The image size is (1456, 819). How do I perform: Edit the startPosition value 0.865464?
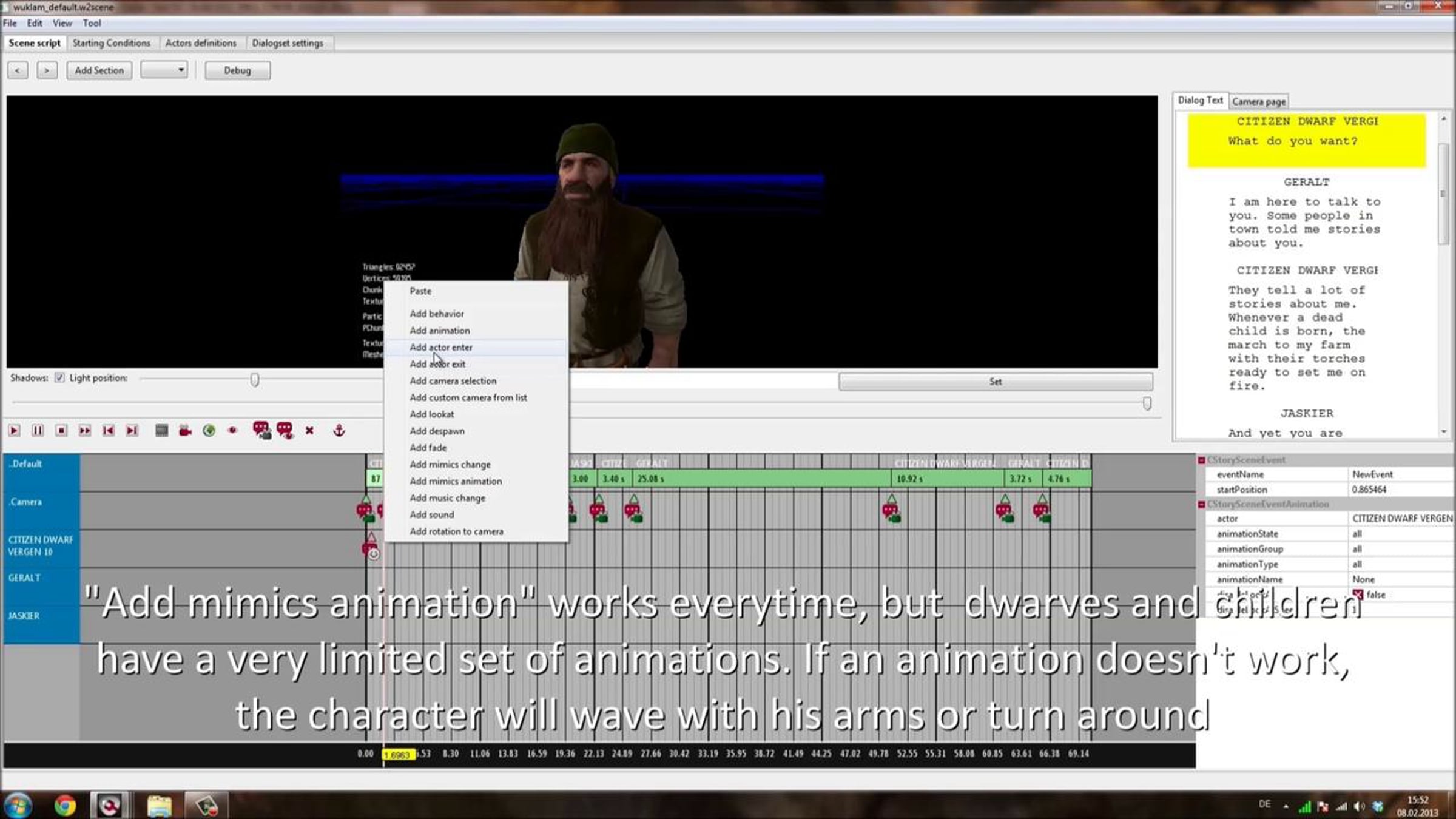pos(1401,490)
